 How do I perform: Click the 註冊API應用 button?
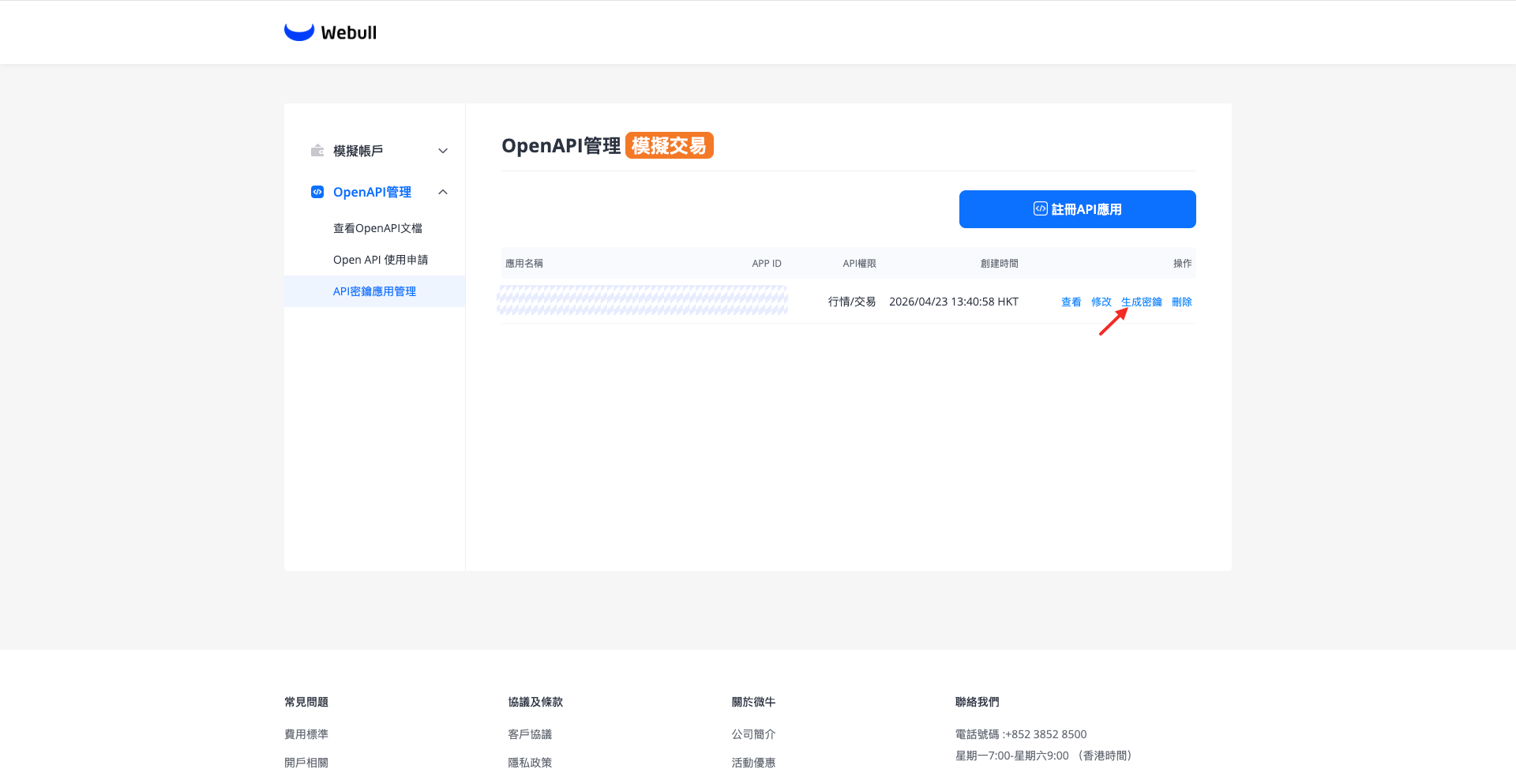pos(1078,209)
